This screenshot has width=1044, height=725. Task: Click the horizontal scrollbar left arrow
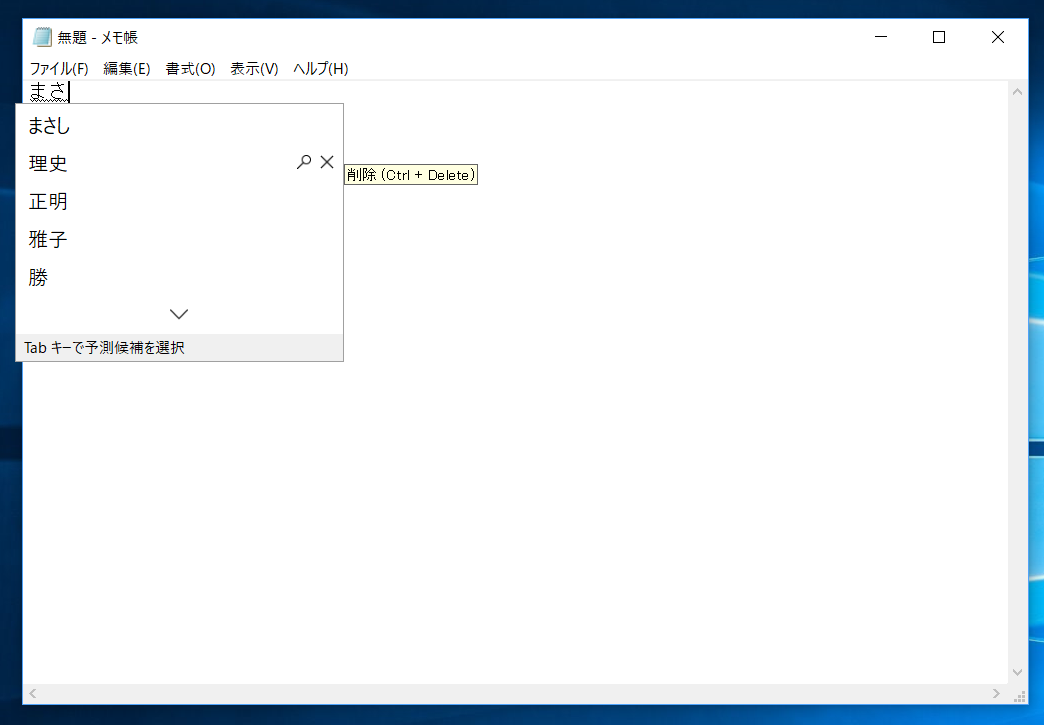tap(33, 694)
